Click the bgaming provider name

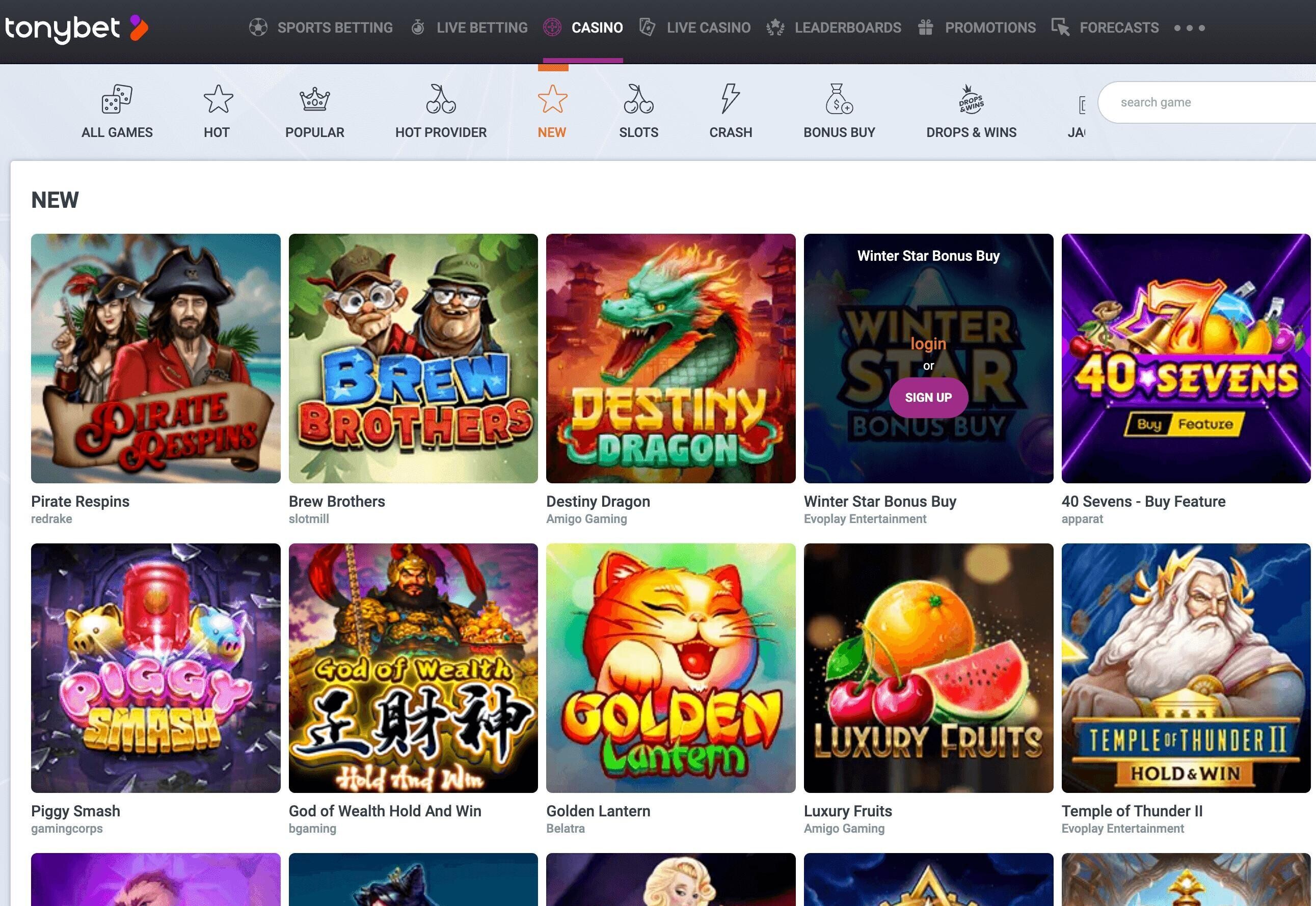(x=312, y=828)
